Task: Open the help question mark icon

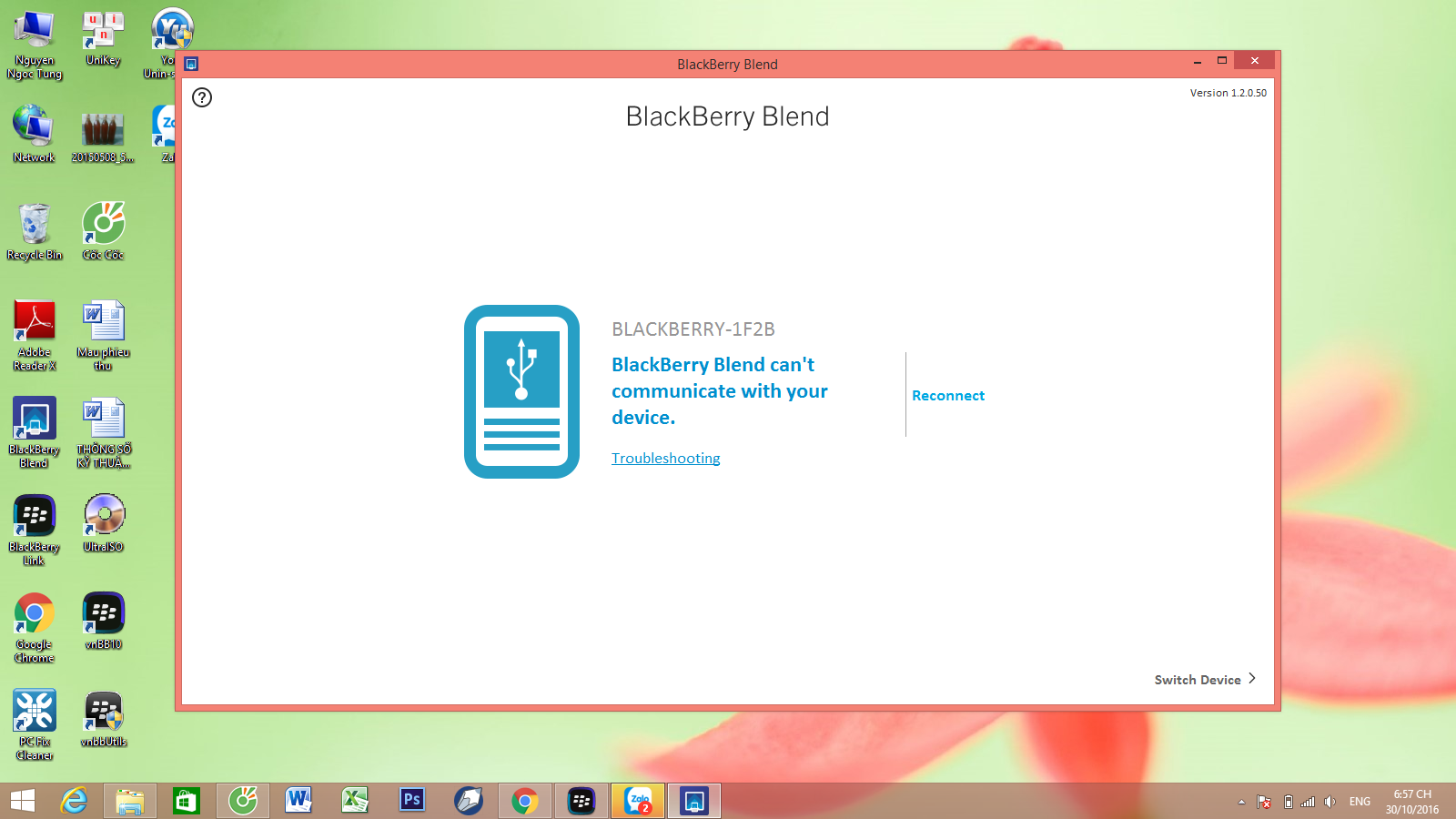Action: pos(202,97)
